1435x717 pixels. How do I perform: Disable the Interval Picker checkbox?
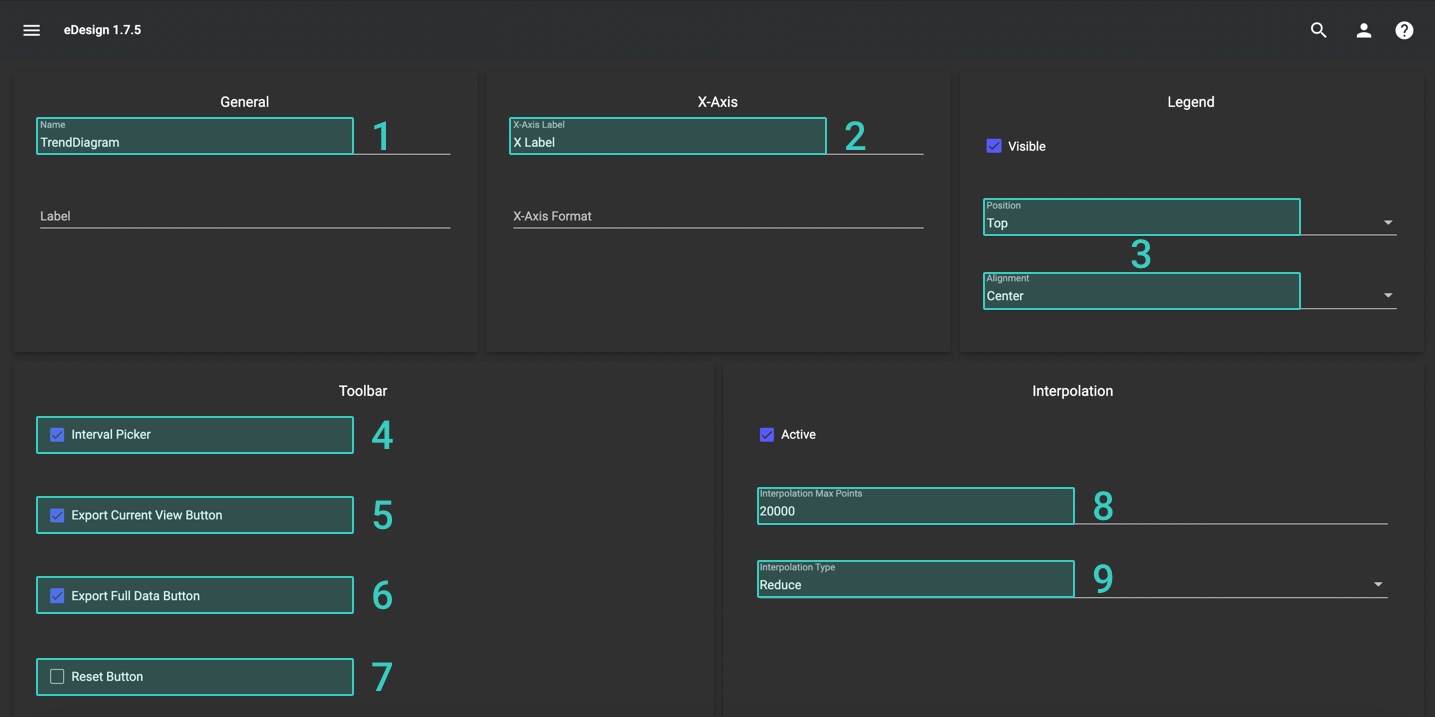pyautogui.click(x=57, y=435)
